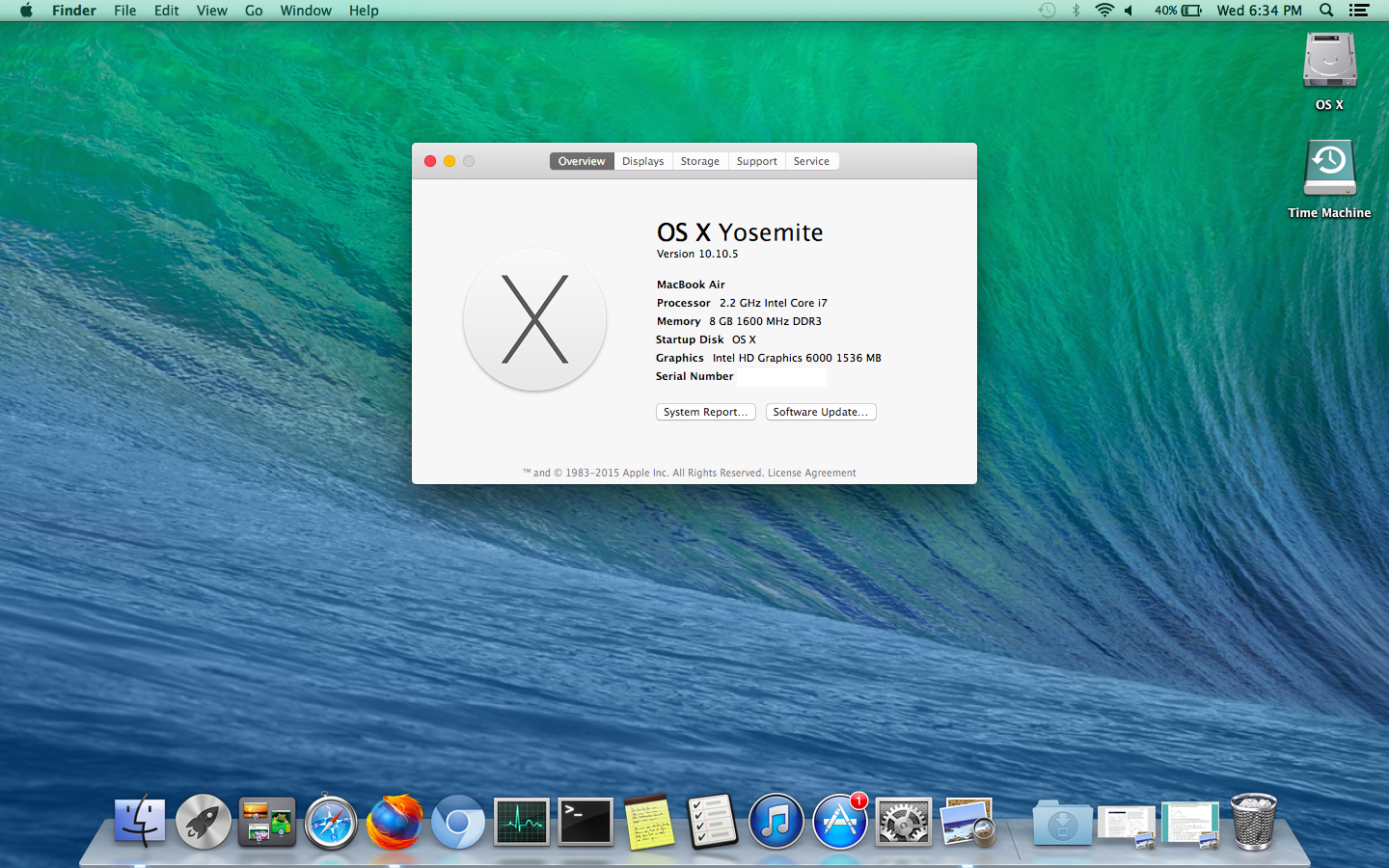Open the Edit menu

167,11
